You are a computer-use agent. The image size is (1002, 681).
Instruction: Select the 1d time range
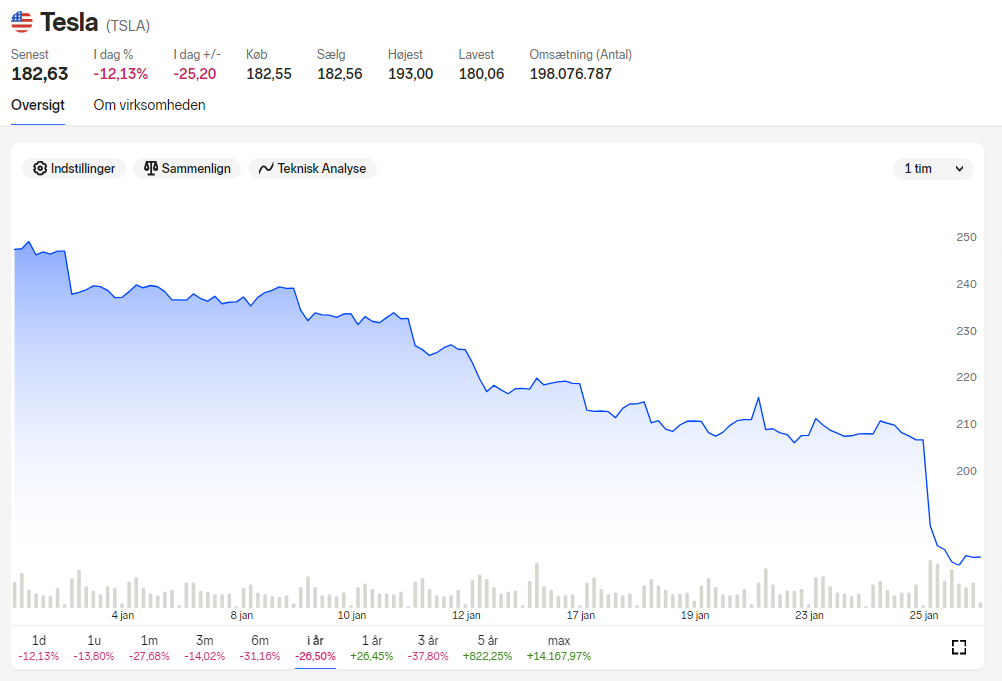coord(39,648)
